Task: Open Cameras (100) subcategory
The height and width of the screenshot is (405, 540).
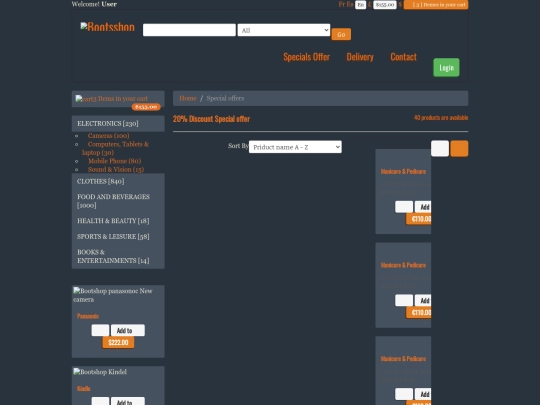Action: click(108, 136)
